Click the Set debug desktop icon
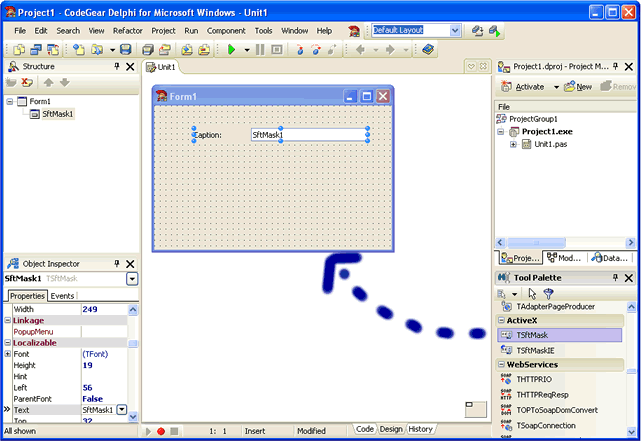Screen dimensions: 641x441 494,31
